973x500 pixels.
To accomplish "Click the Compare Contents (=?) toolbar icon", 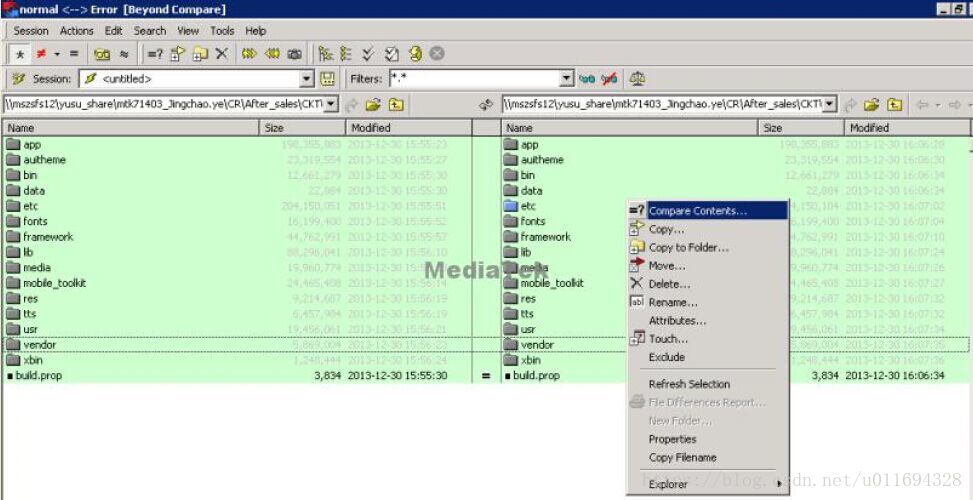I will 155,55.
